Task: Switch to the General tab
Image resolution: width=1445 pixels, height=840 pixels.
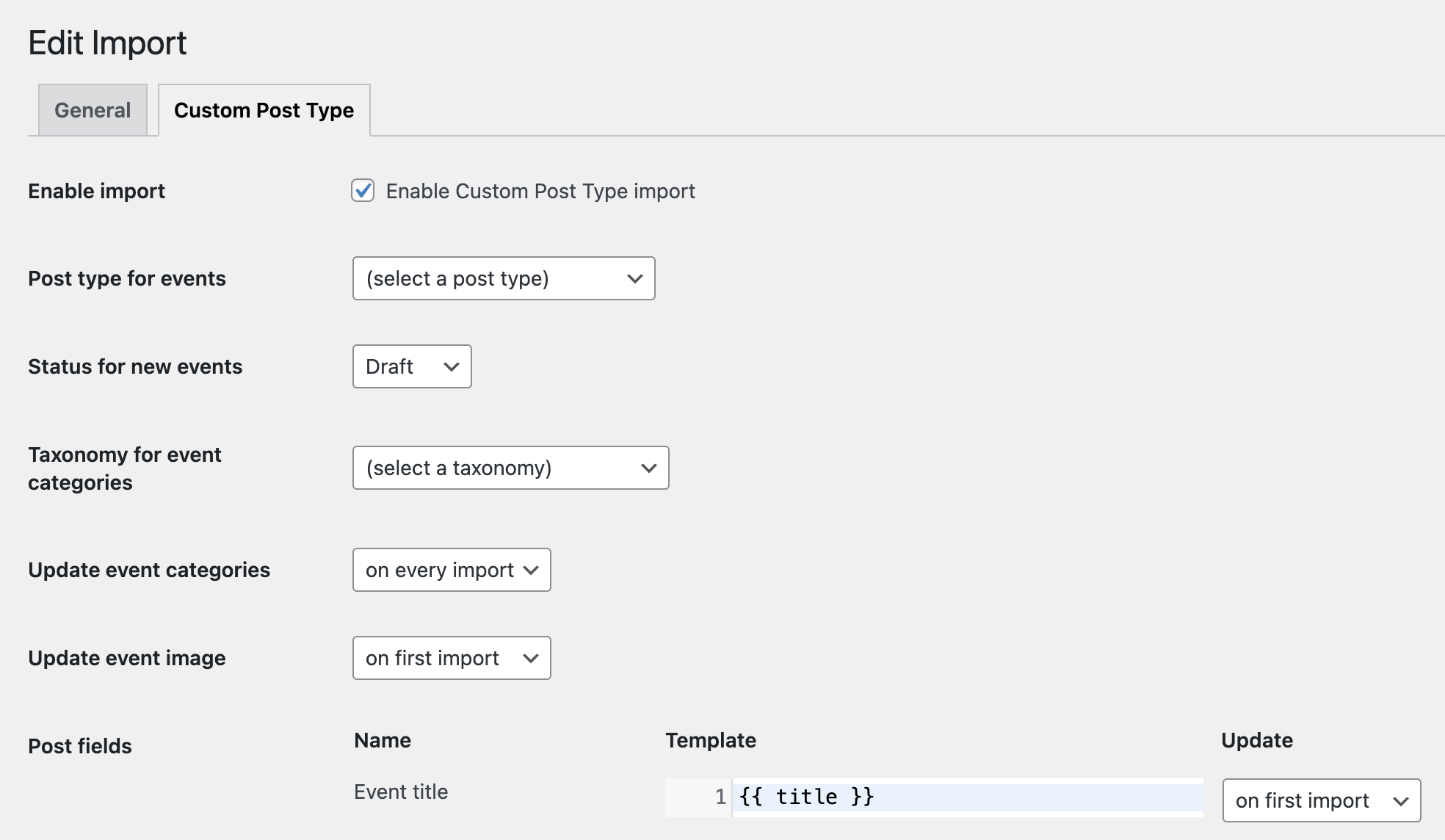Action: (x=93, y=110)
